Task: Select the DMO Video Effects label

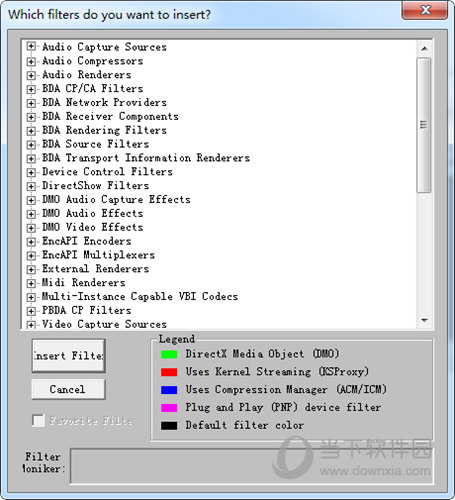Action: (x=93, y=227)
